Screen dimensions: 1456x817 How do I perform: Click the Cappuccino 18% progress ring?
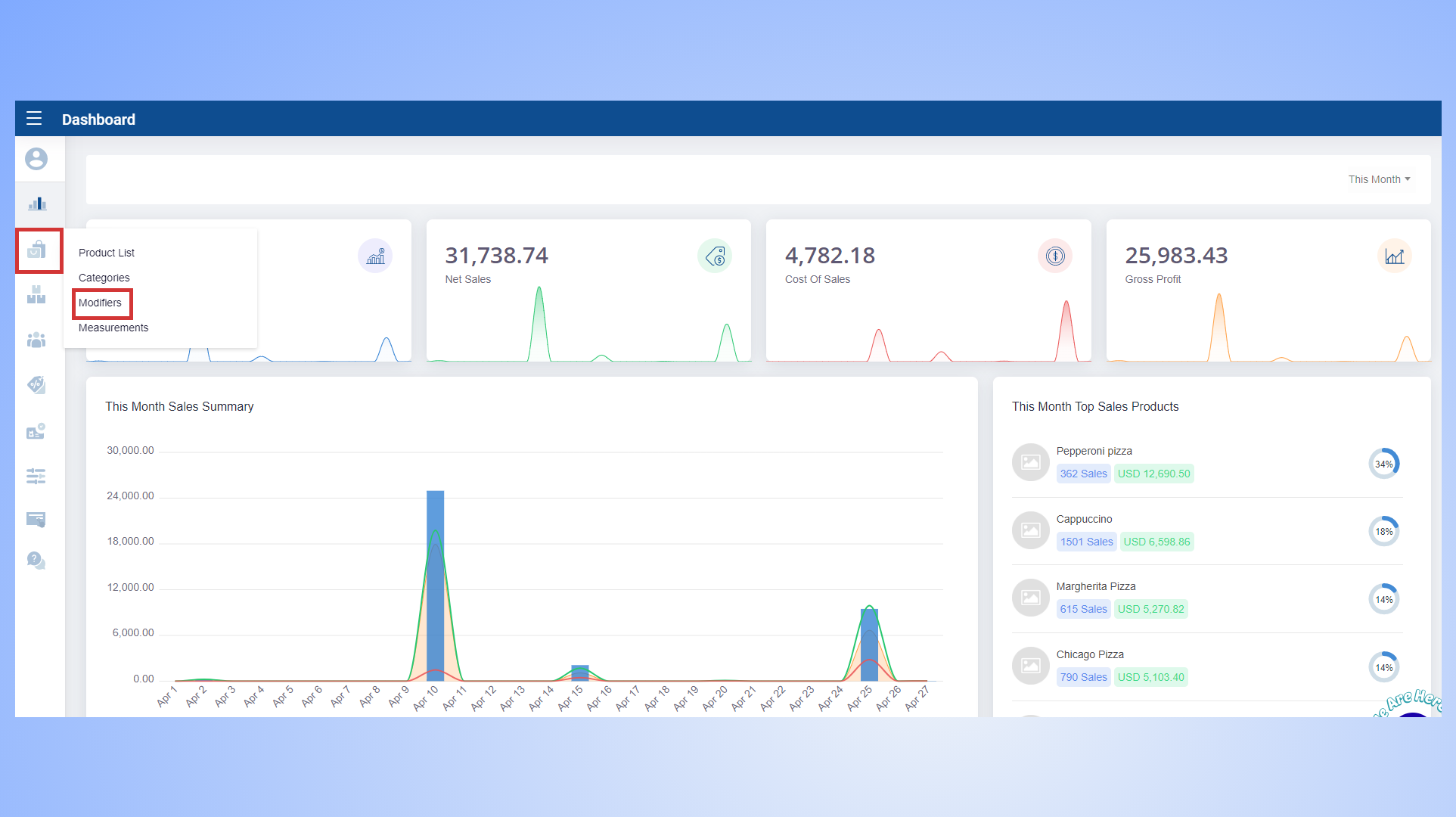coord(1383,531)
